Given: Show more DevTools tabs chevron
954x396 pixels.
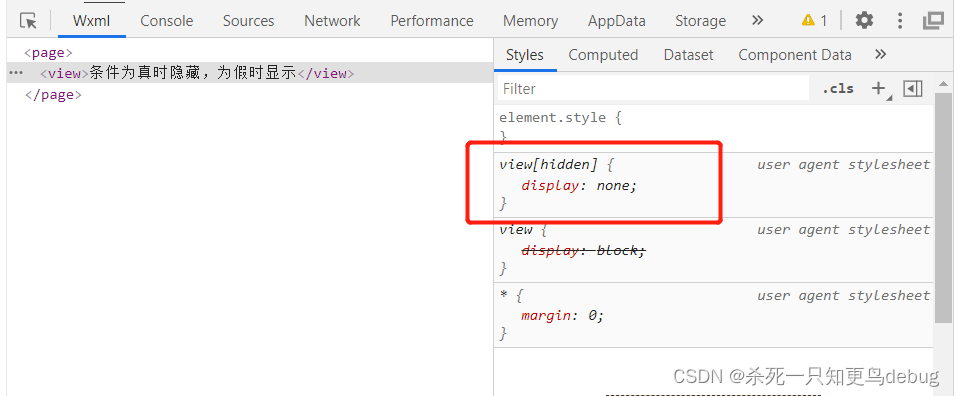Looking at the screenshot, I should click(757, 20).
